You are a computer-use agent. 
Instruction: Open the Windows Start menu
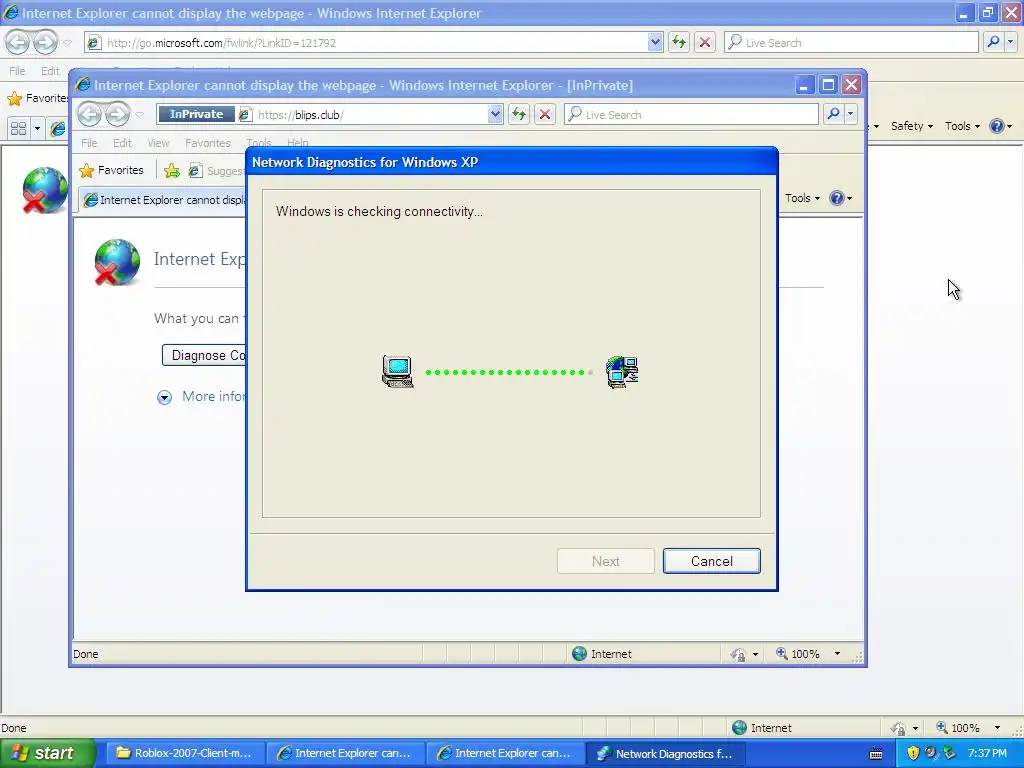(47, 753)
